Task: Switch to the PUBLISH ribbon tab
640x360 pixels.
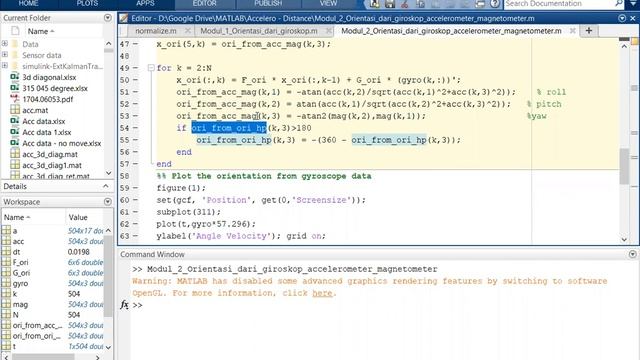Action: [268, 4]
